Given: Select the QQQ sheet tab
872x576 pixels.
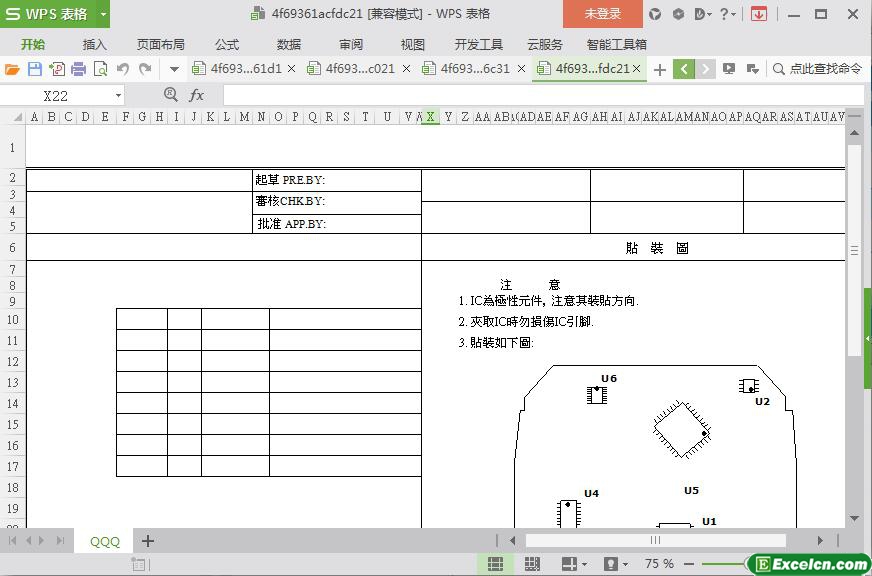Looking at the screenshot, I should (x=105, y=541).
